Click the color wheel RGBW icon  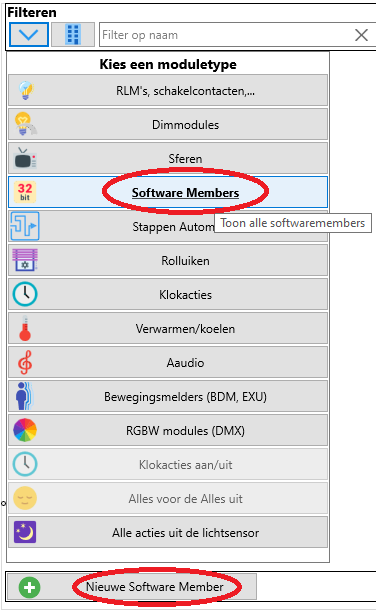pyautogui.click(x=25, y=430)
